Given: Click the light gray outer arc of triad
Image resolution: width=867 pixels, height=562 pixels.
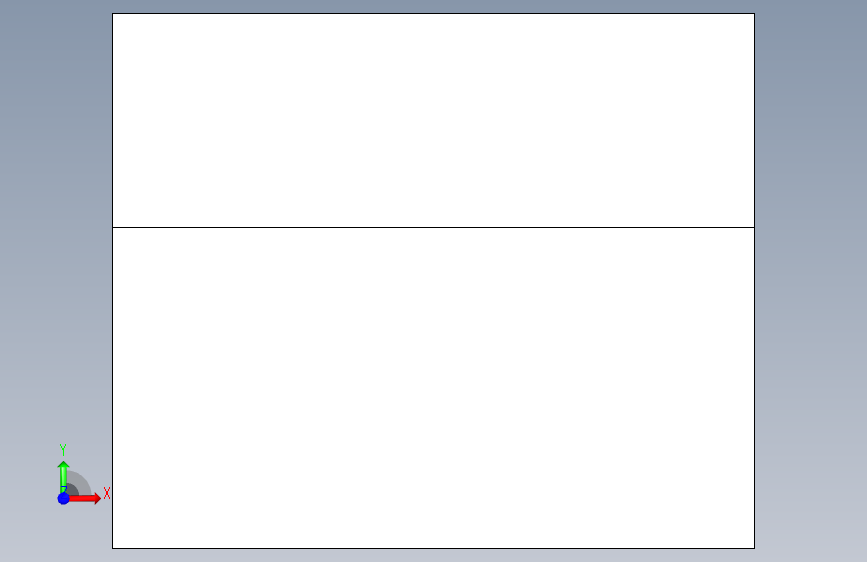Looking at the screenshot, I should 83,481.
